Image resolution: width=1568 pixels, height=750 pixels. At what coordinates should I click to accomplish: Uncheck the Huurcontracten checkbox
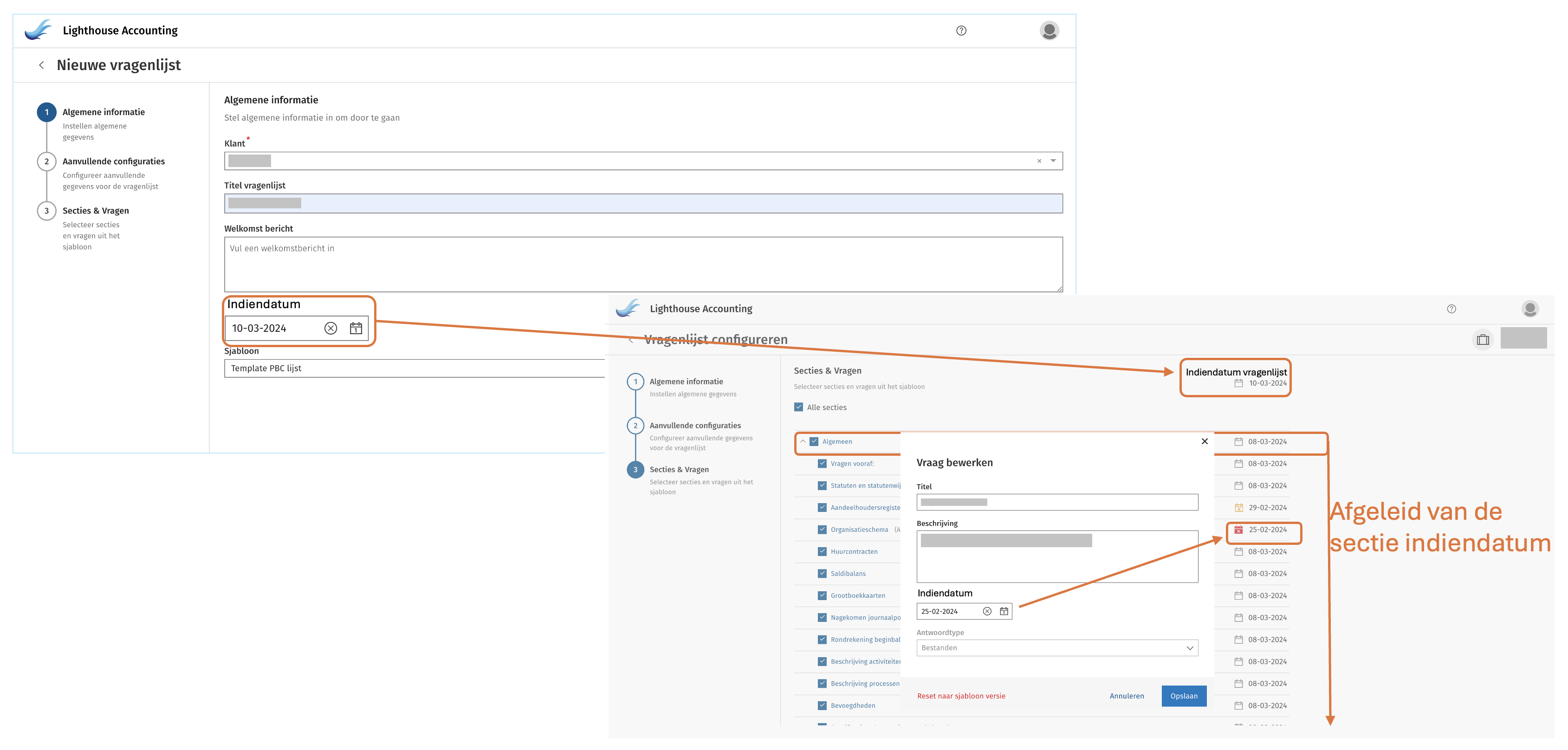(x=823, y=551)
